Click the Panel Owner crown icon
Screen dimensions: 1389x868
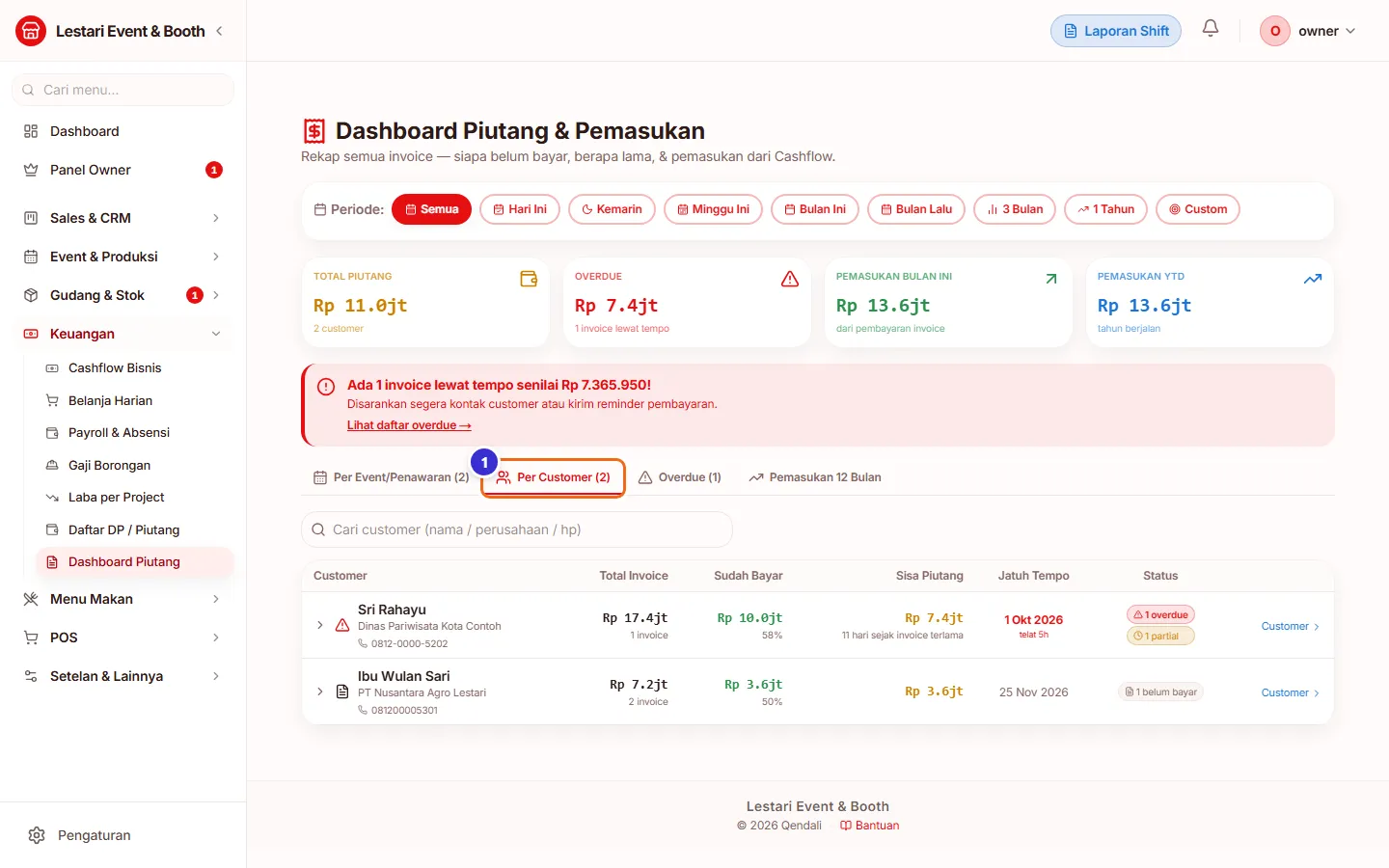(31, 170)
